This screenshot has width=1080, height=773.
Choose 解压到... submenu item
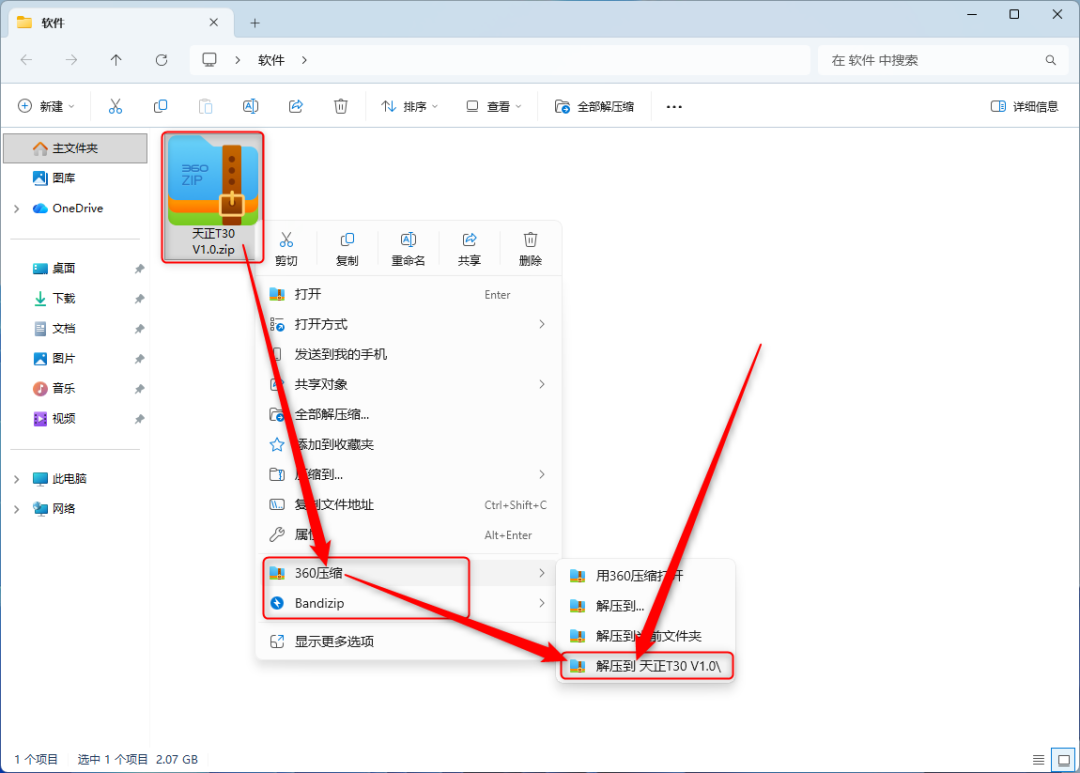coord(646,606)
